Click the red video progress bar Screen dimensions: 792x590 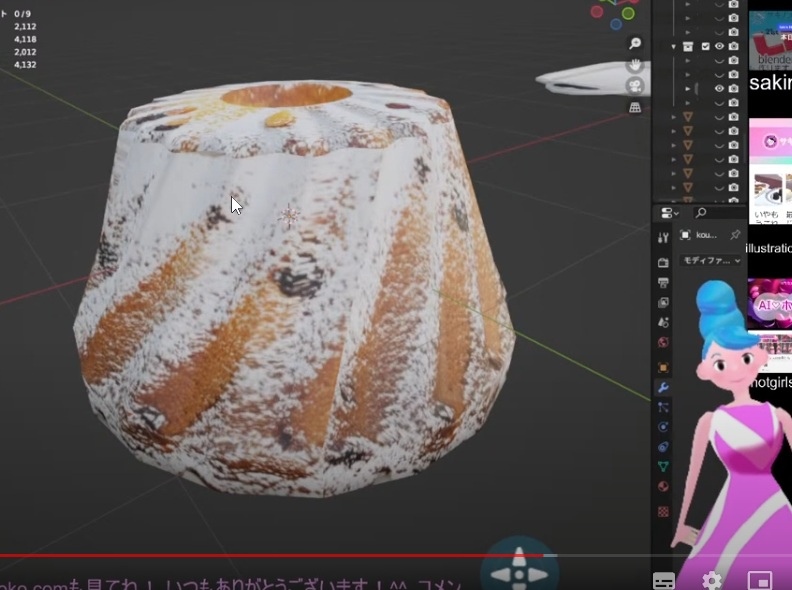(270, 555)
